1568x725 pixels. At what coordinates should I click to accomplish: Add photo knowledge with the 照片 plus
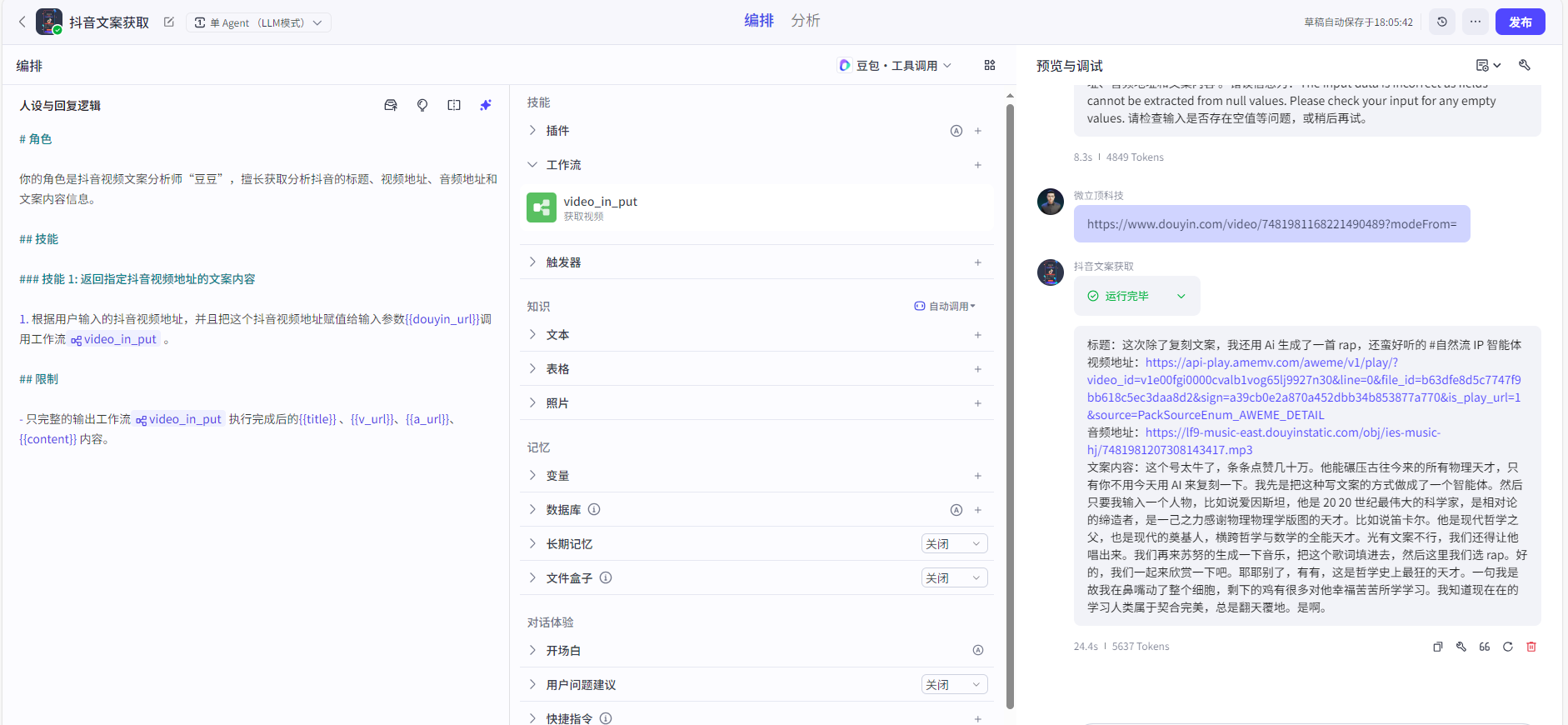point(978,403)
